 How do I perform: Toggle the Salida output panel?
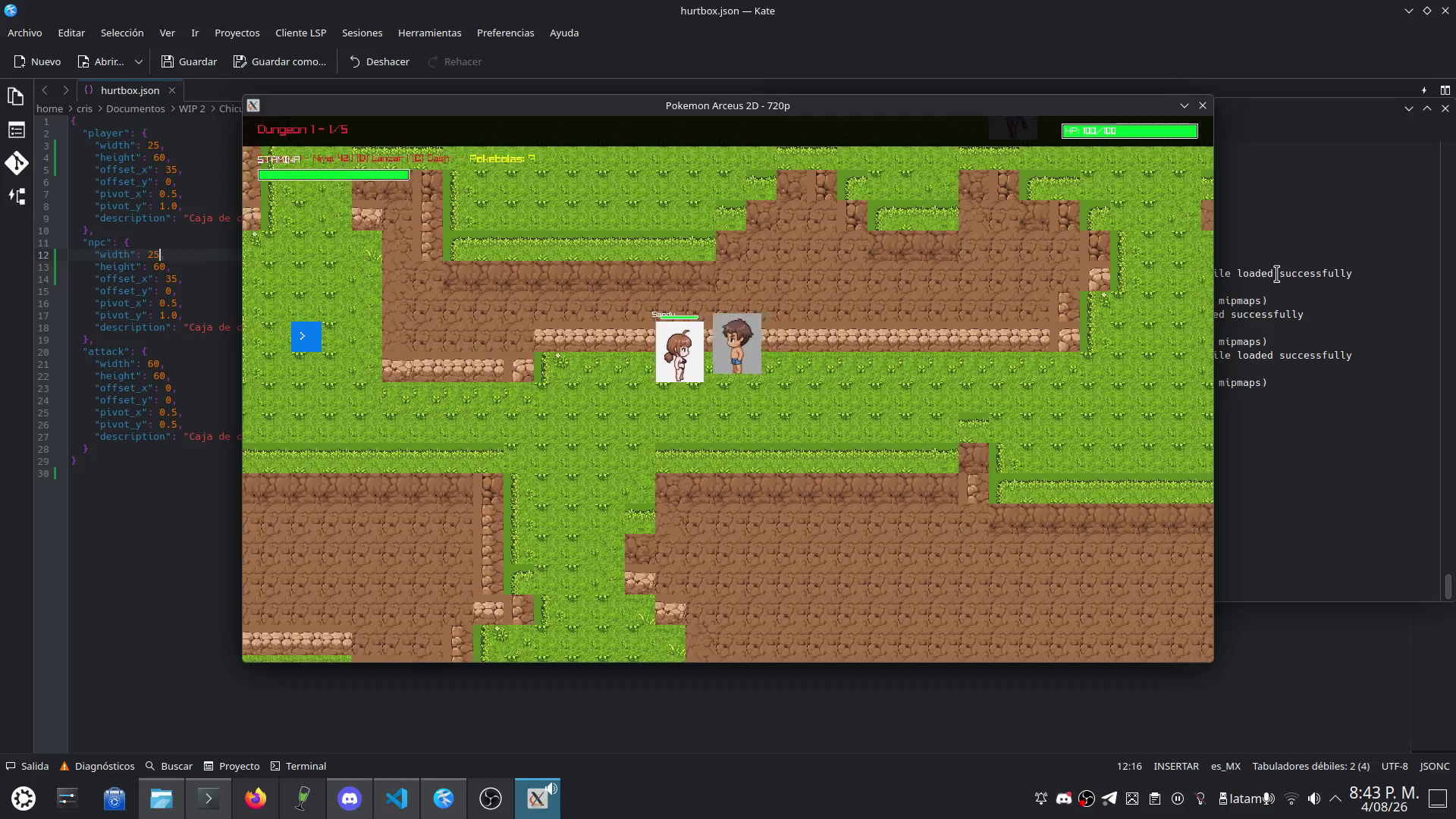[27, 766]
